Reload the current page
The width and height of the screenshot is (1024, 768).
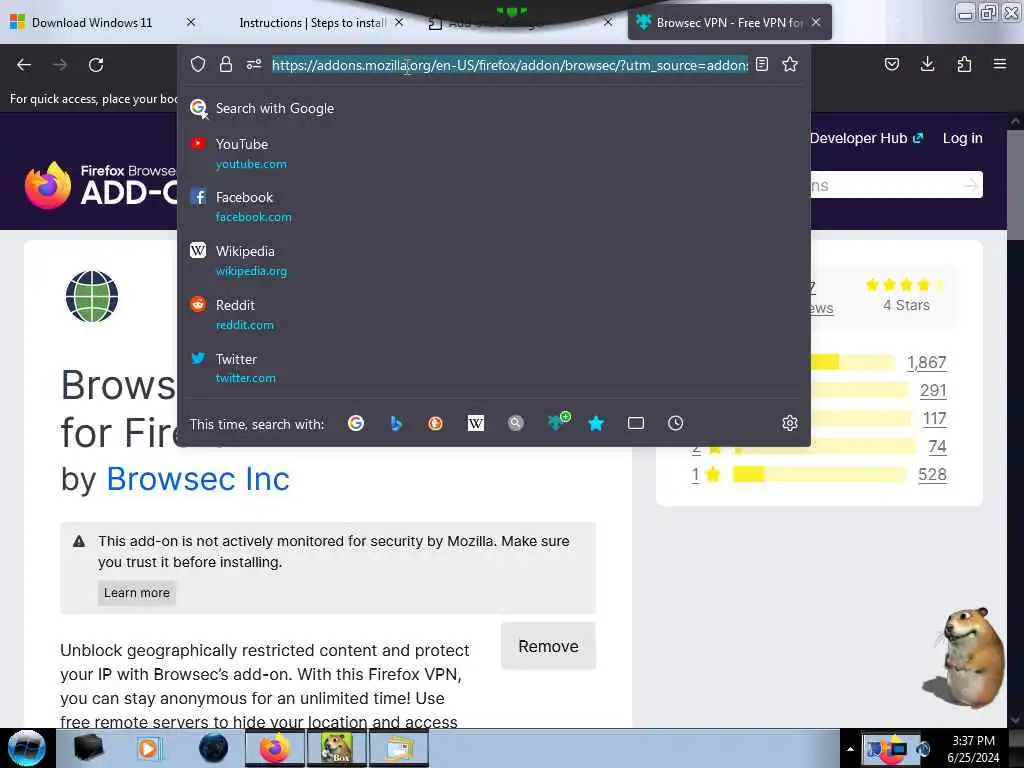click(x=96, y=65)
